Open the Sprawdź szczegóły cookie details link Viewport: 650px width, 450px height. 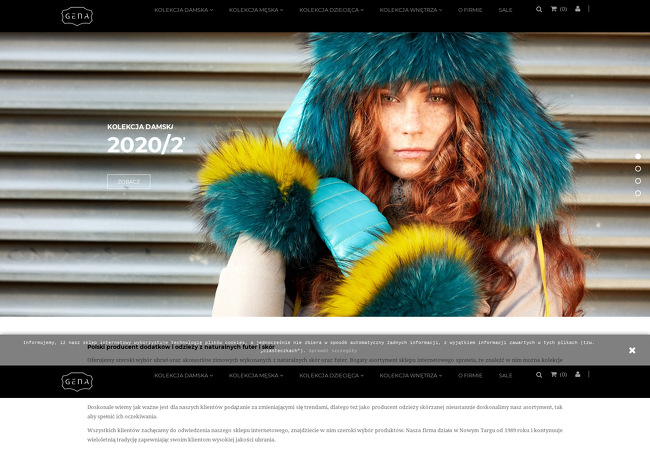tap(332, 351)
